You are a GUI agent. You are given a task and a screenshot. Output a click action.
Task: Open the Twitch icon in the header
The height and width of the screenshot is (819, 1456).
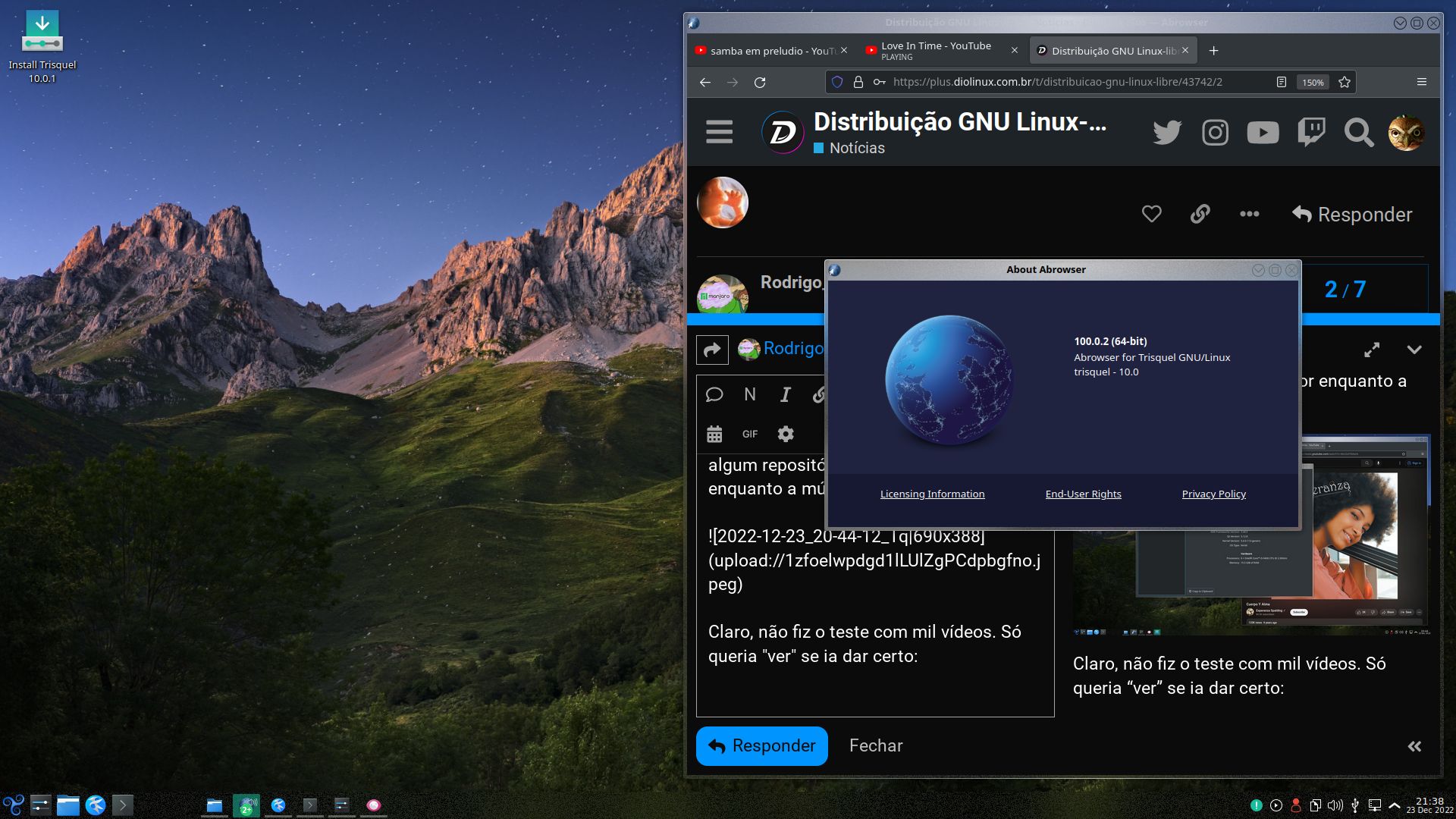1310,132
